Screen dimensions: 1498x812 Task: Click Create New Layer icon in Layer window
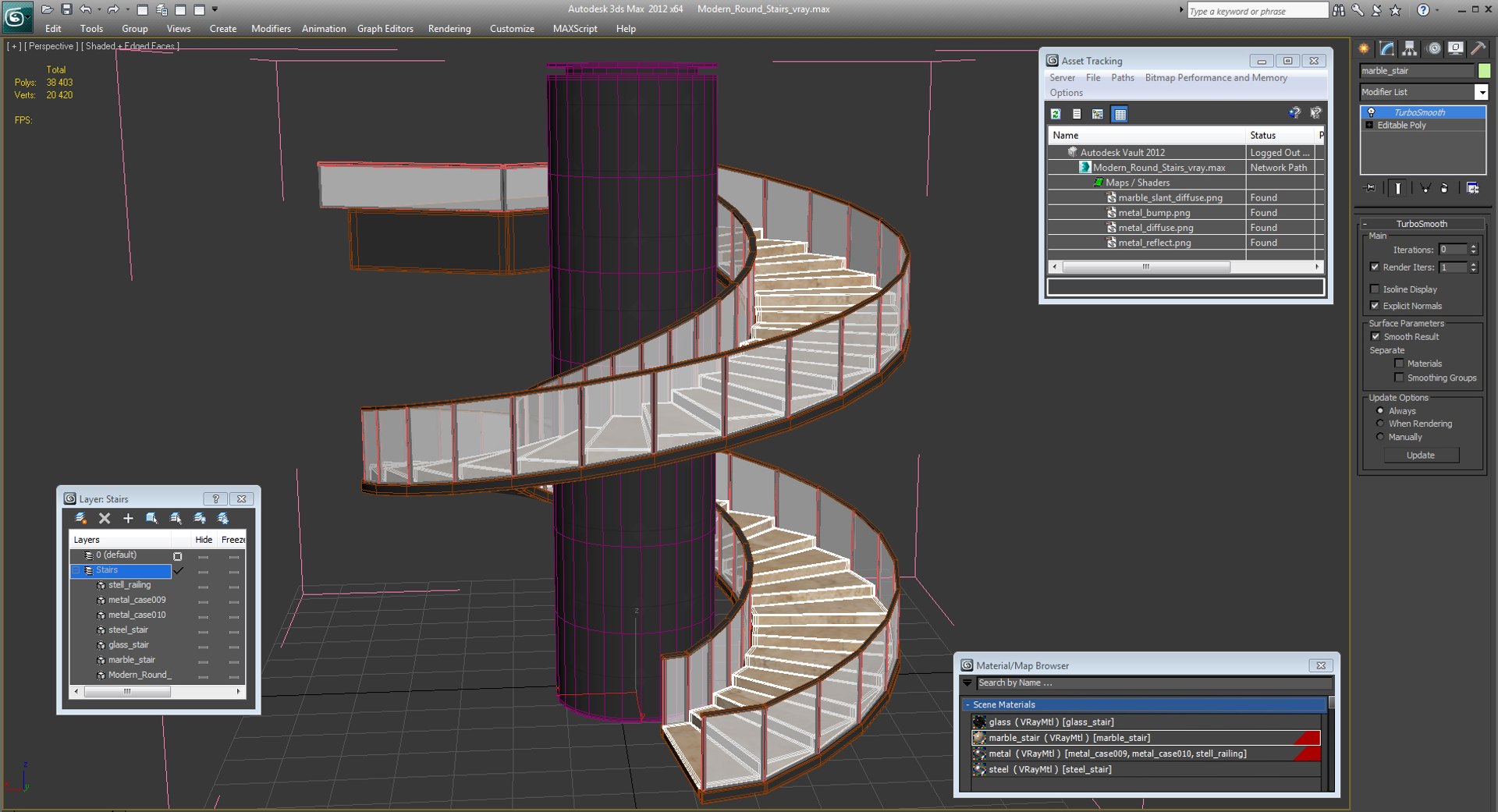(x=80, y=518)
